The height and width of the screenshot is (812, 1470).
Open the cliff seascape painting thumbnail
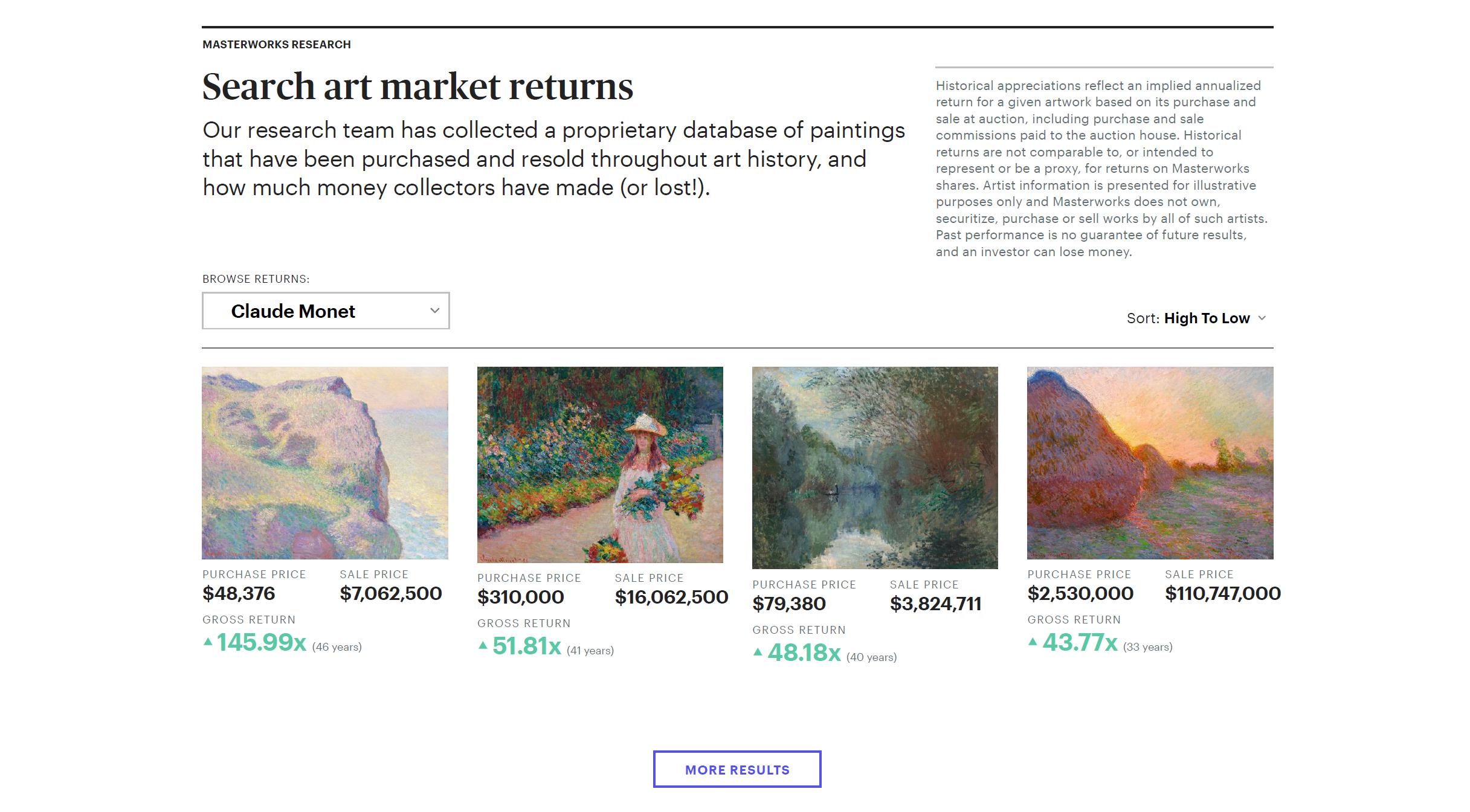(325, 463)
